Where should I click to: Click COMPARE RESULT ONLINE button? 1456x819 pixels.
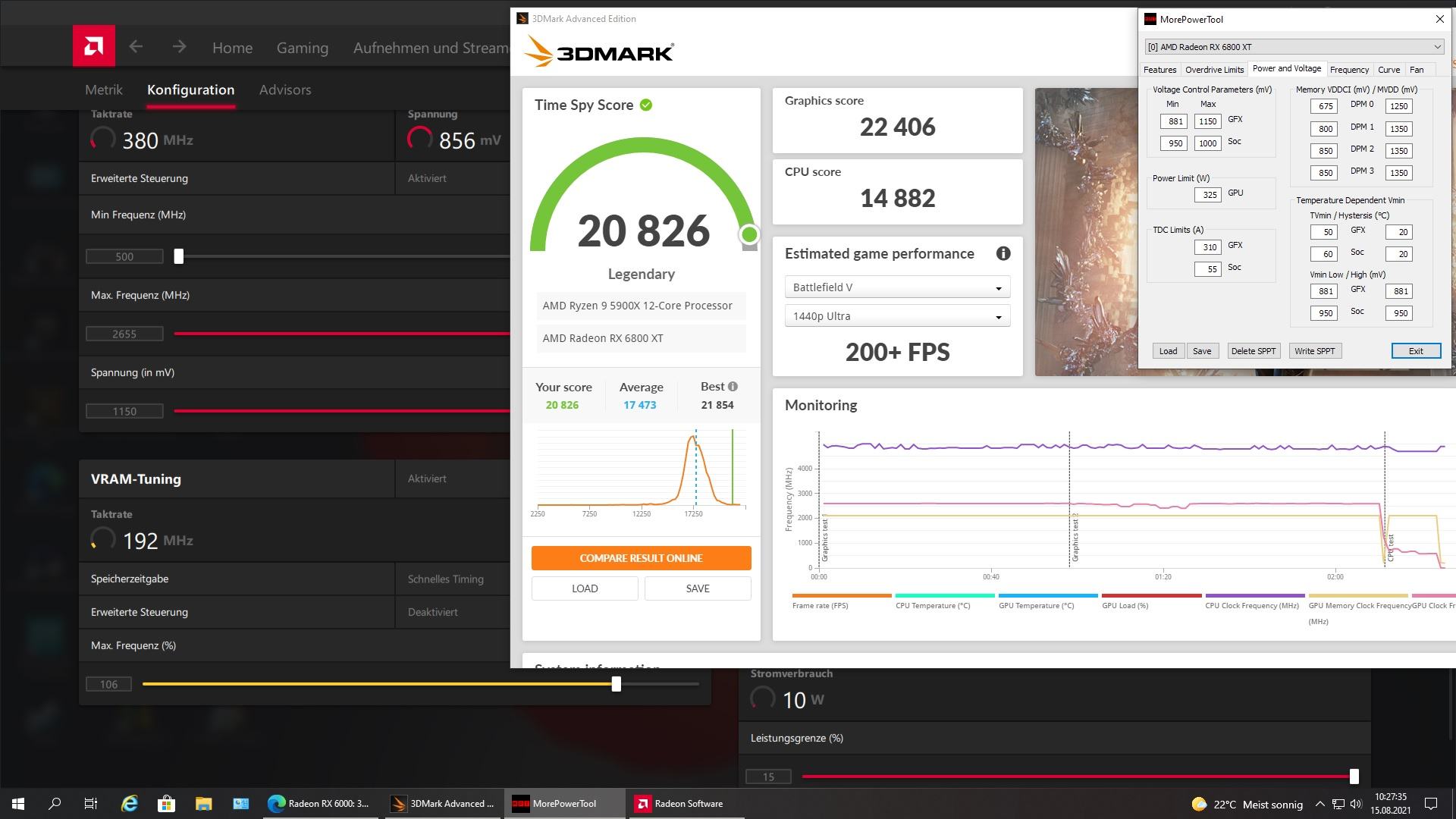[641, 558]
